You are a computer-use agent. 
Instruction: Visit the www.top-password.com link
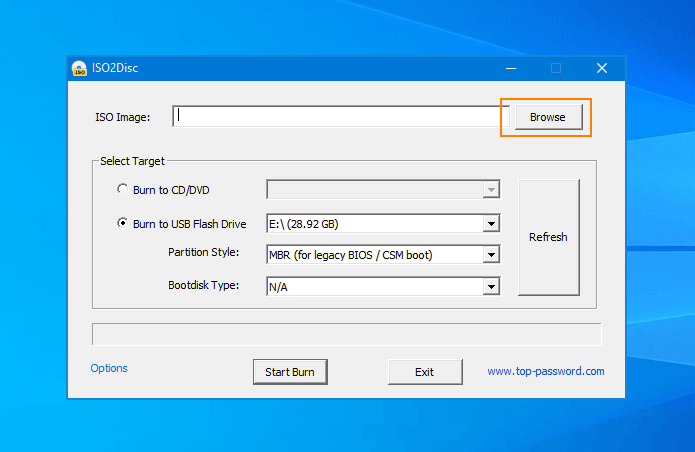point(546,371)
